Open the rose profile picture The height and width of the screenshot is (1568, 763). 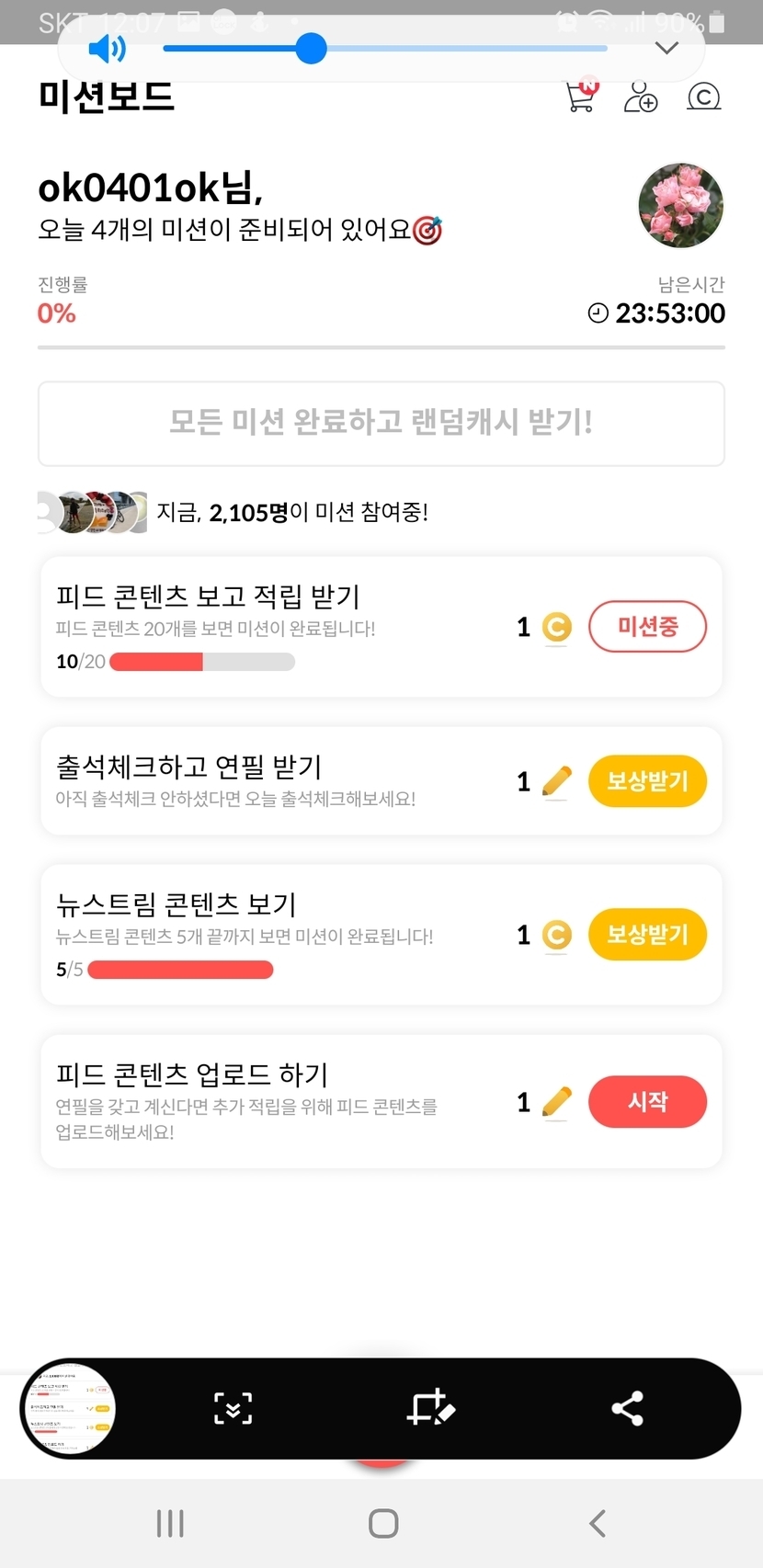[x=680, y=206]
